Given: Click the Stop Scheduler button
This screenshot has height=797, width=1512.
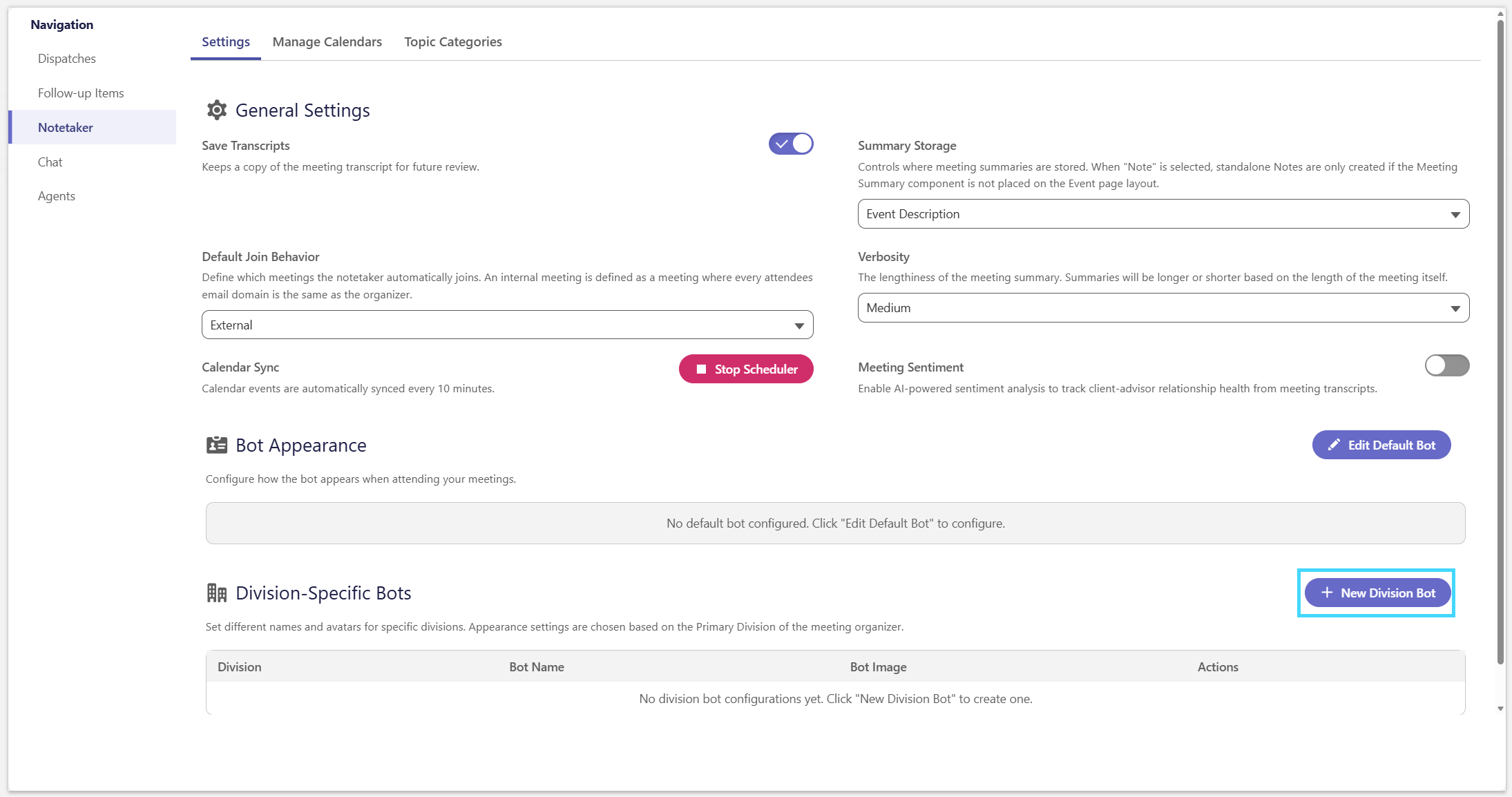Looking at the screenshot, I should tap(746, 369).
